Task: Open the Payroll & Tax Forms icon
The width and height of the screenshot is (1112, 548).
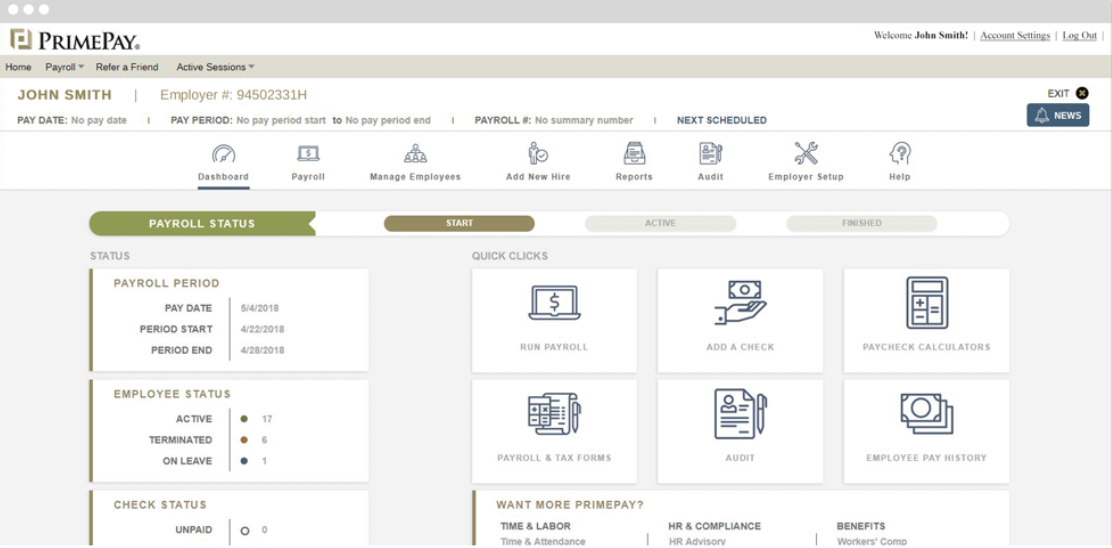Action: tap(554, 414)
